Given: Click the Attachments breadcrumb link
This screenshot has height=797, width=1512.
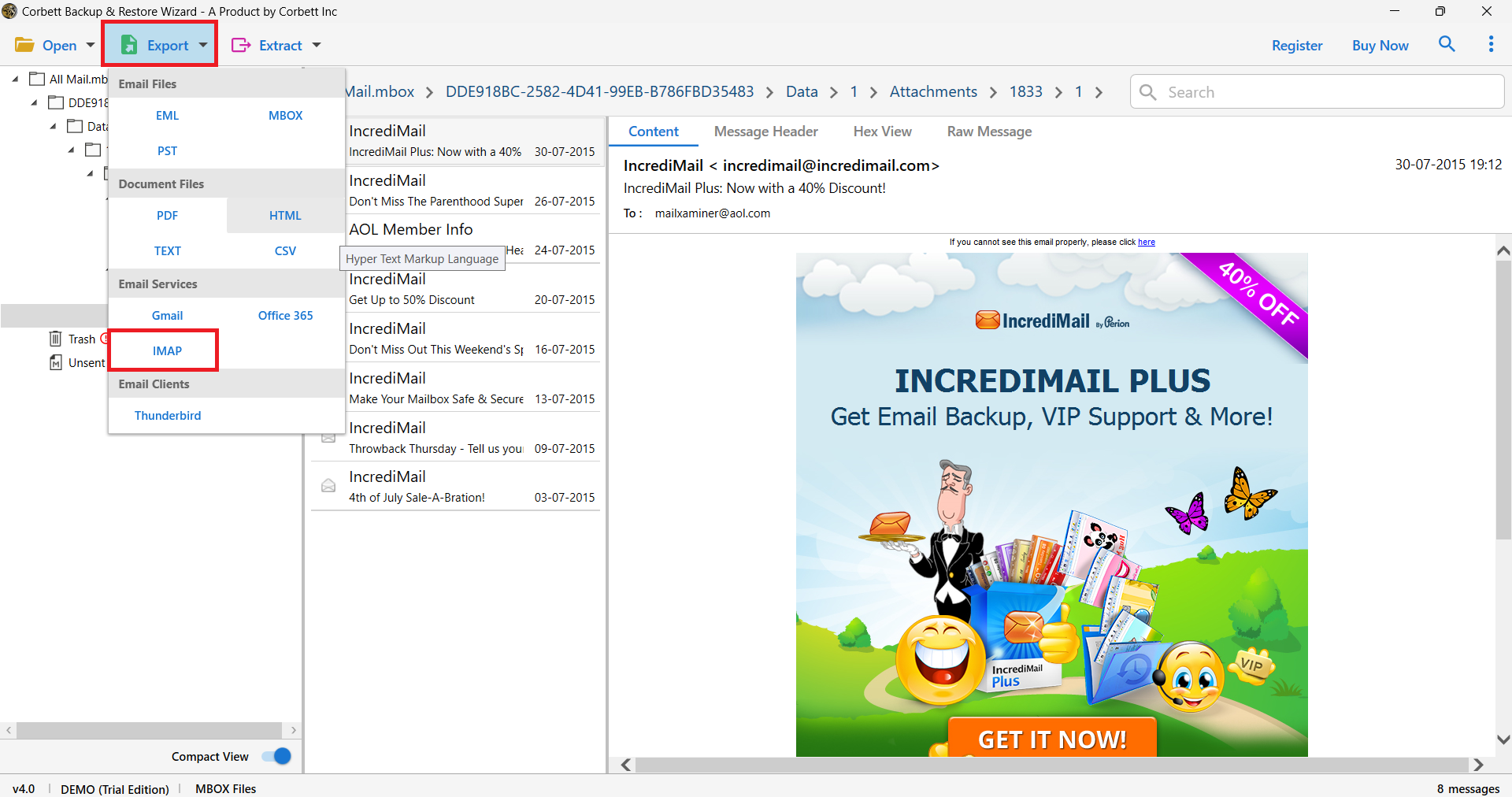Looking at the screenshot, I should click(x=933, y=91).
